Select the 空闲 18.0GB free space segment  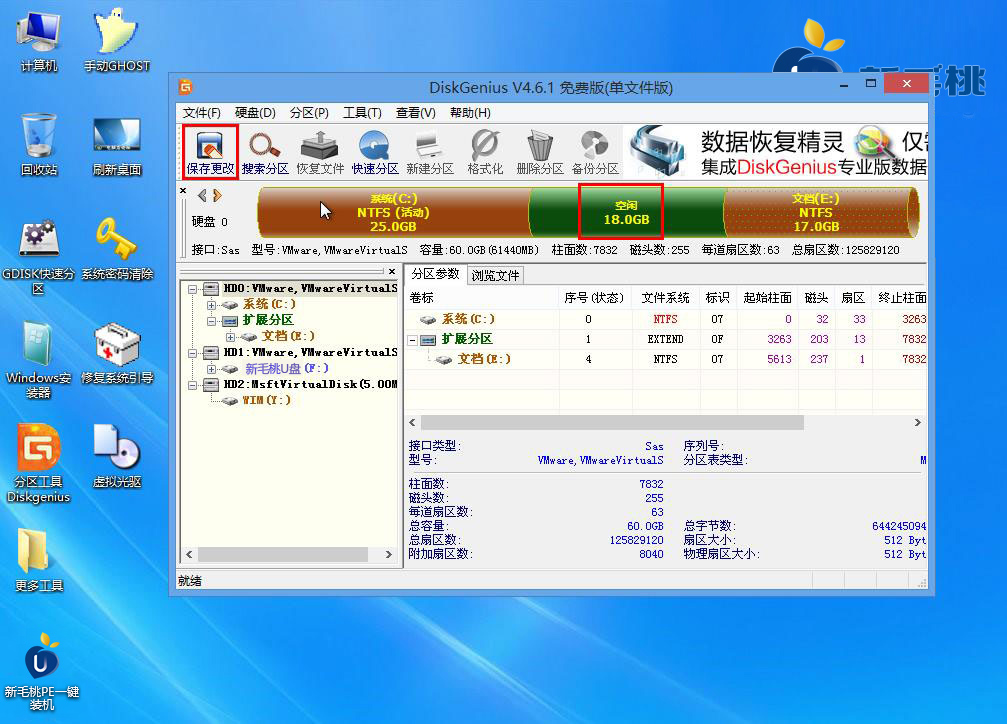(x=626, y=213)
